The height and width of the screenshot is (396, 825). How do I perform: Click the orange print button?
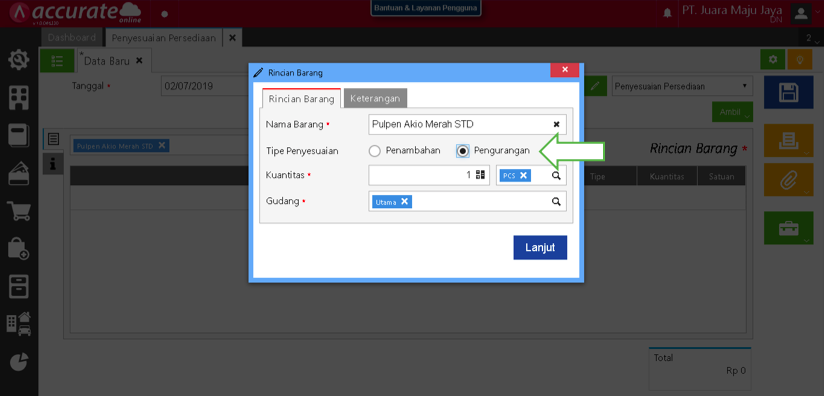pyautogui.click(x=788, y=141)
